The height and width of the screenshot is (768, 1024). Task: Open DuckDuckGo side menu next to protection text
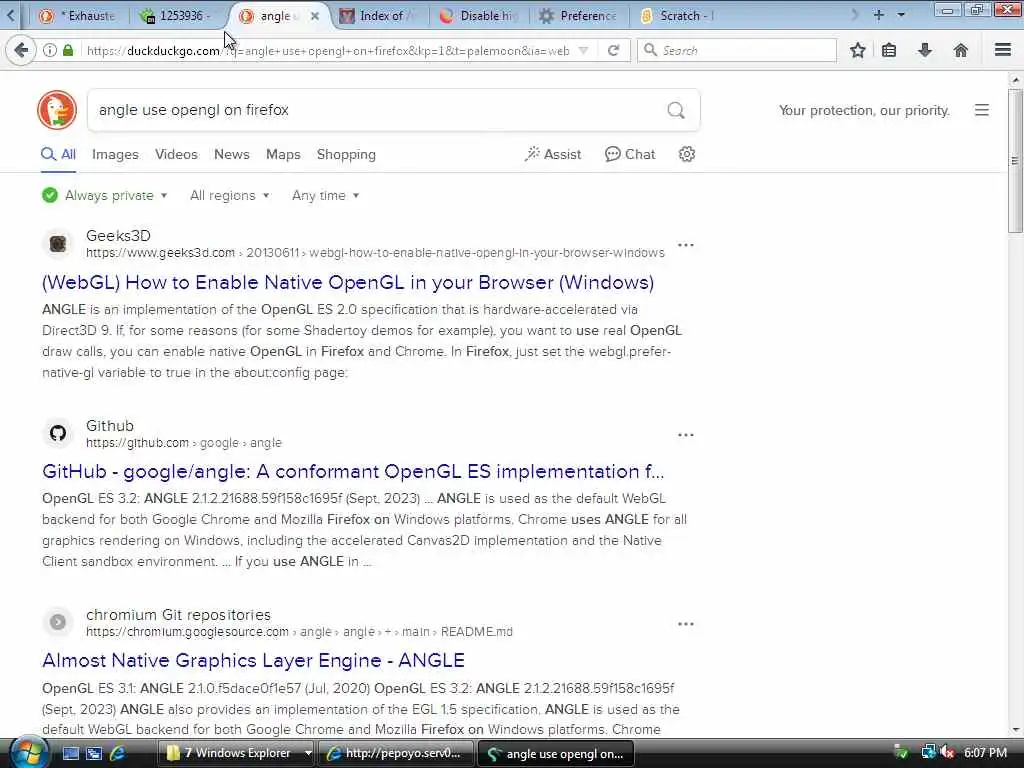(x=982, y=110)
